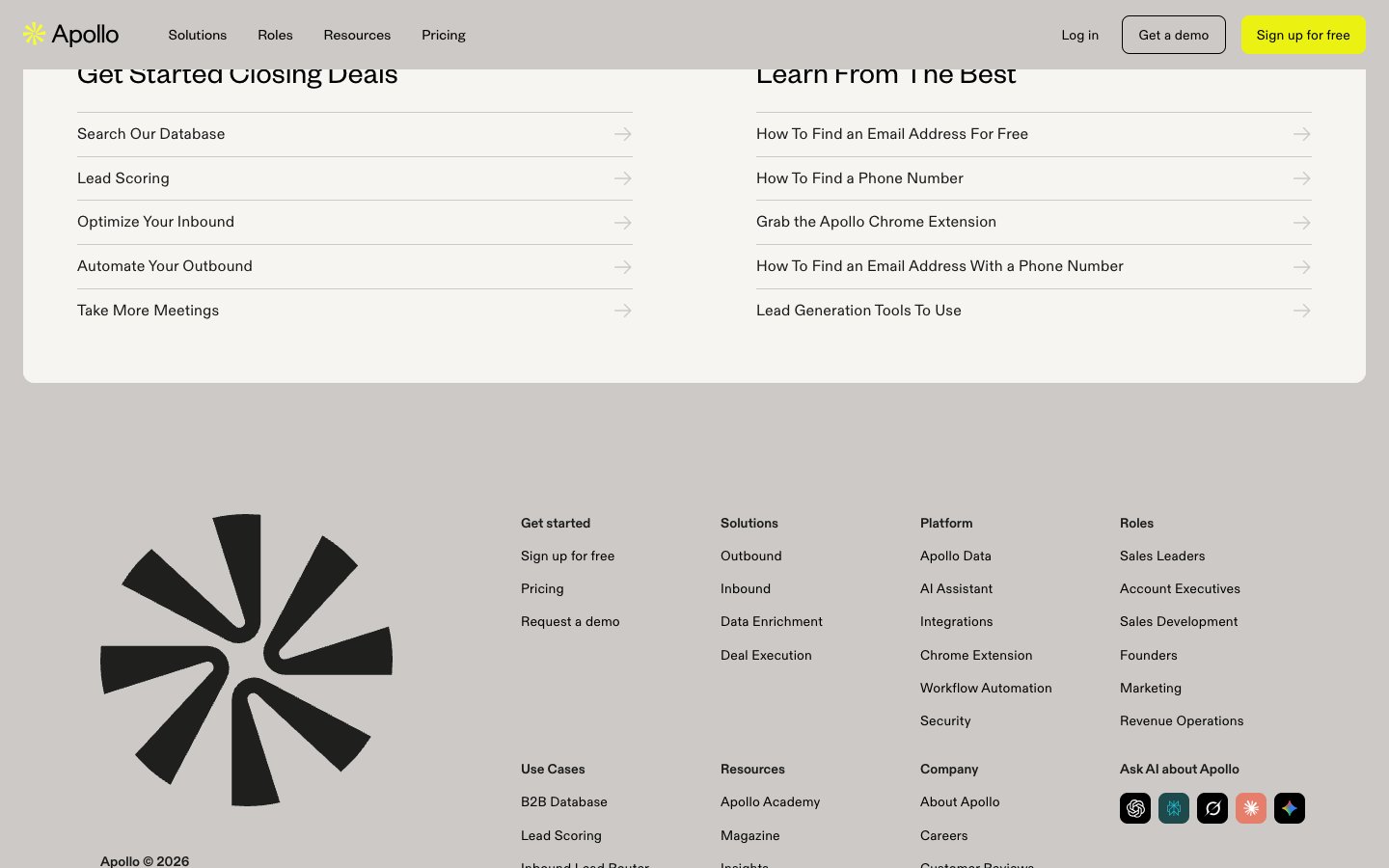Open How To Find a Phone Number

859,178
